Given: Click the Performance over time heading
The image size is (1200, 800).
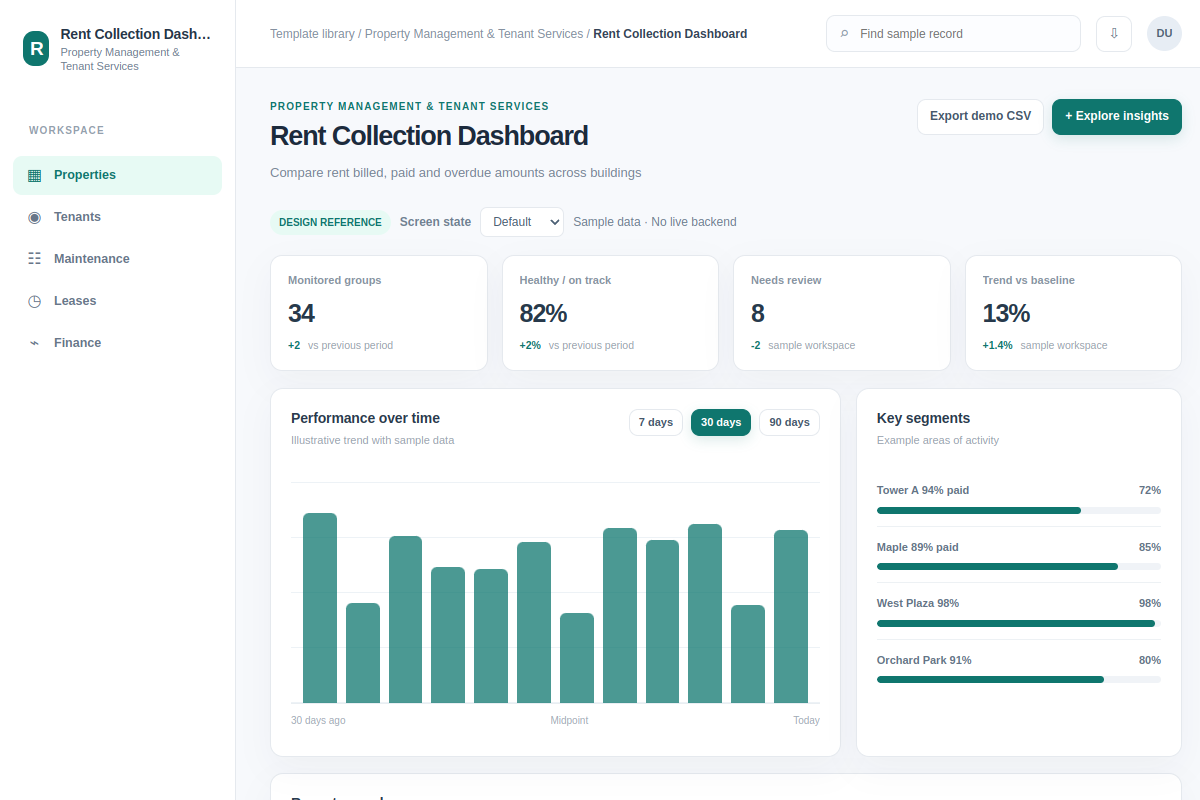Looking at the screenshot, I should 365,418.
